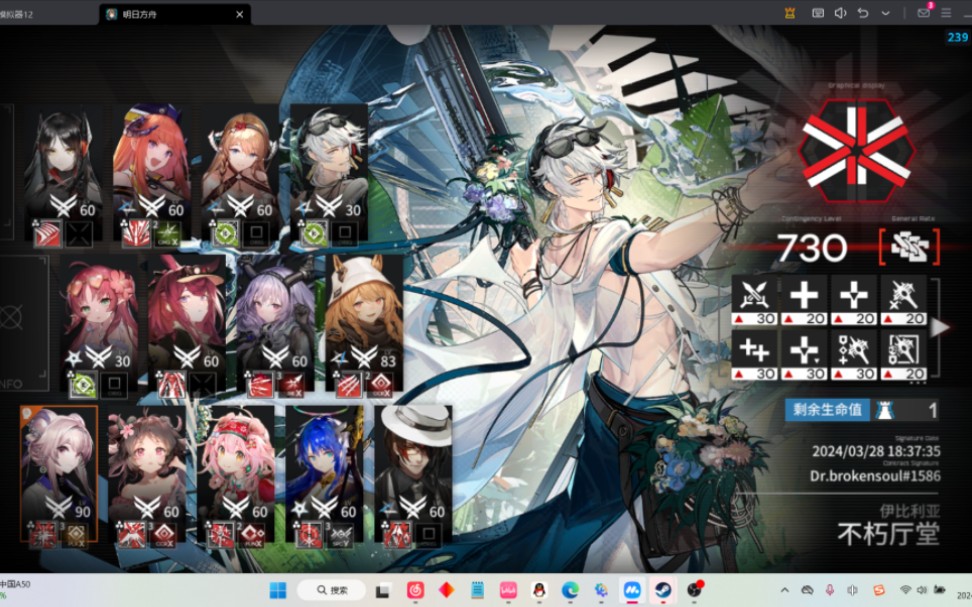The height and width of the screenshot is (607, 972).
Task: Select the pink-haired sunglasses operator card, level 30
Action: point(99,327)
